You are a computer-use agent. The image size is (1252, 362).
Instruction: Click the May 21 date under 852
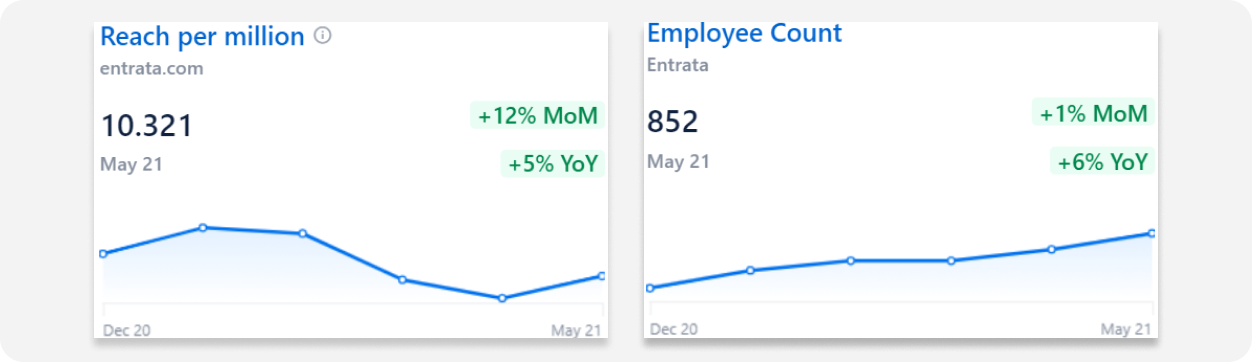coord(678,161)
